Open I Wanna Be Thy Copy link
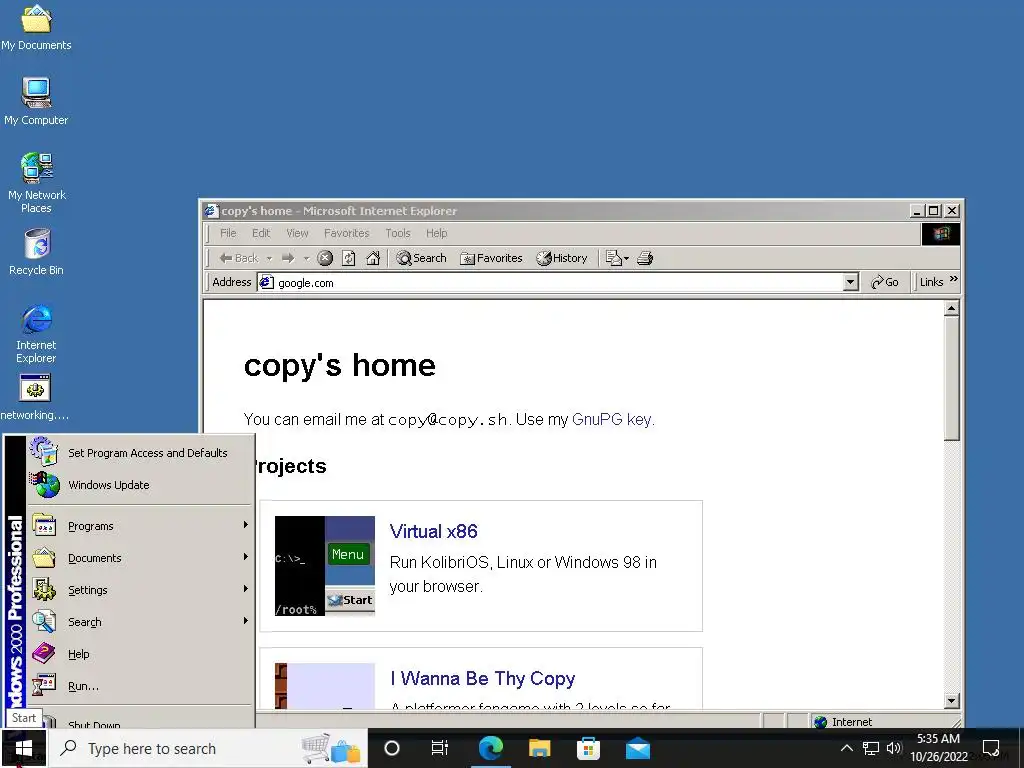 click(483, 679)
